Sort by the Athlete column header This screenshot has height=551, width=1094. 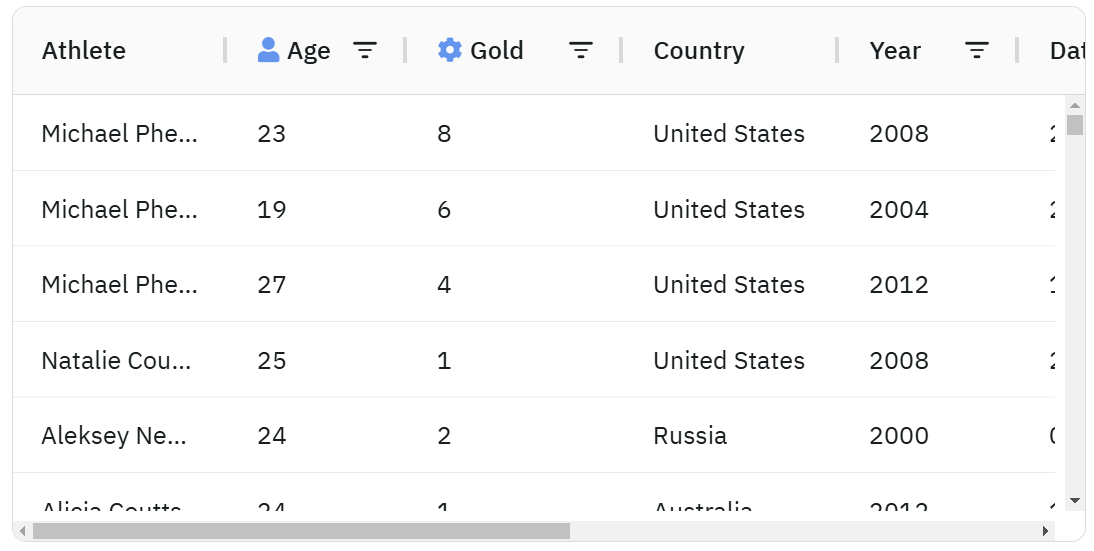click(x=84, y=50)
